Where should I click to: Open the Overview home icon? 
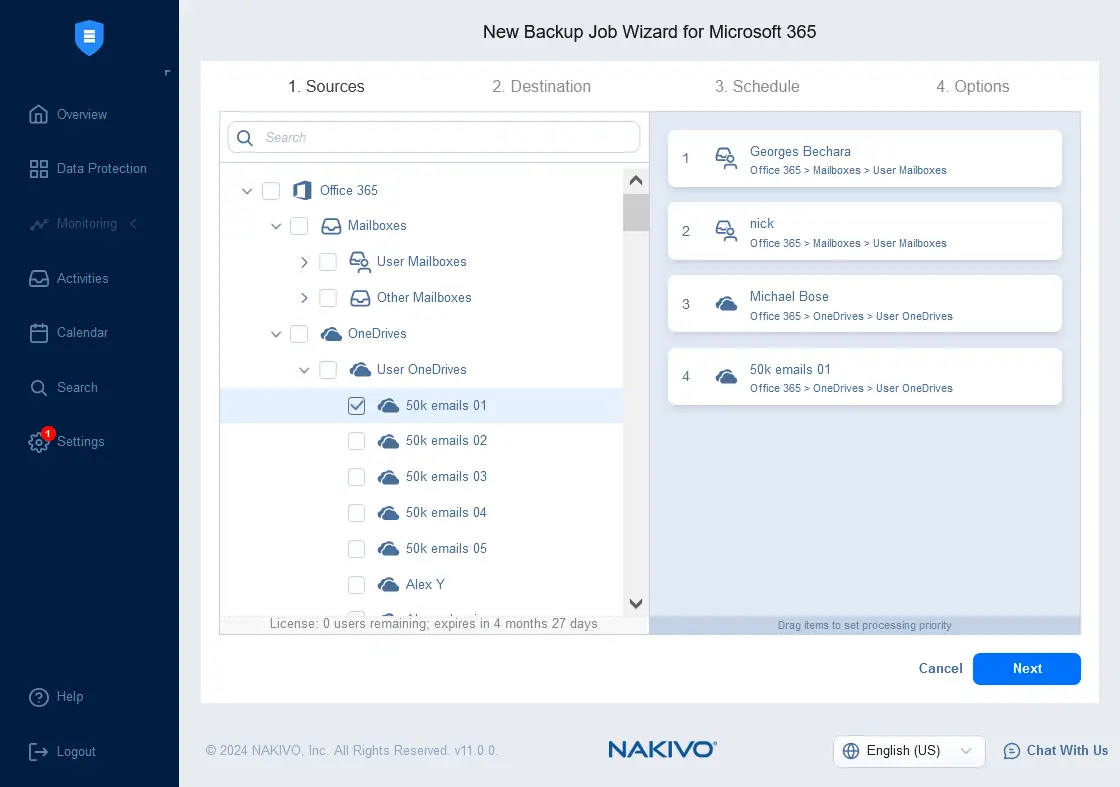coord(39,114)
